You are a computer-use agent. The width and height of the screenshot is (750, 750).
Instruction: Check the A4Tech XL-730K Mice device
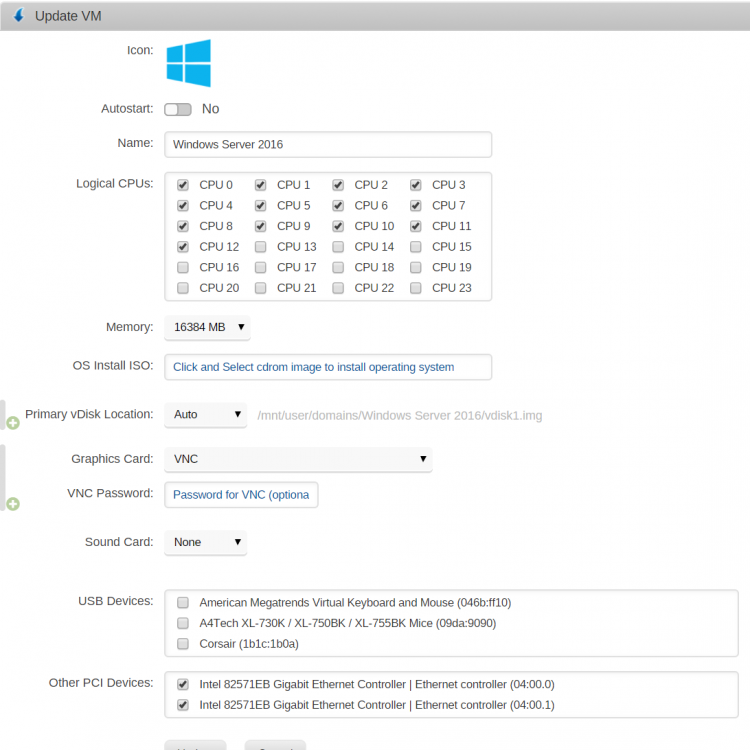click(x=183, y=623)
